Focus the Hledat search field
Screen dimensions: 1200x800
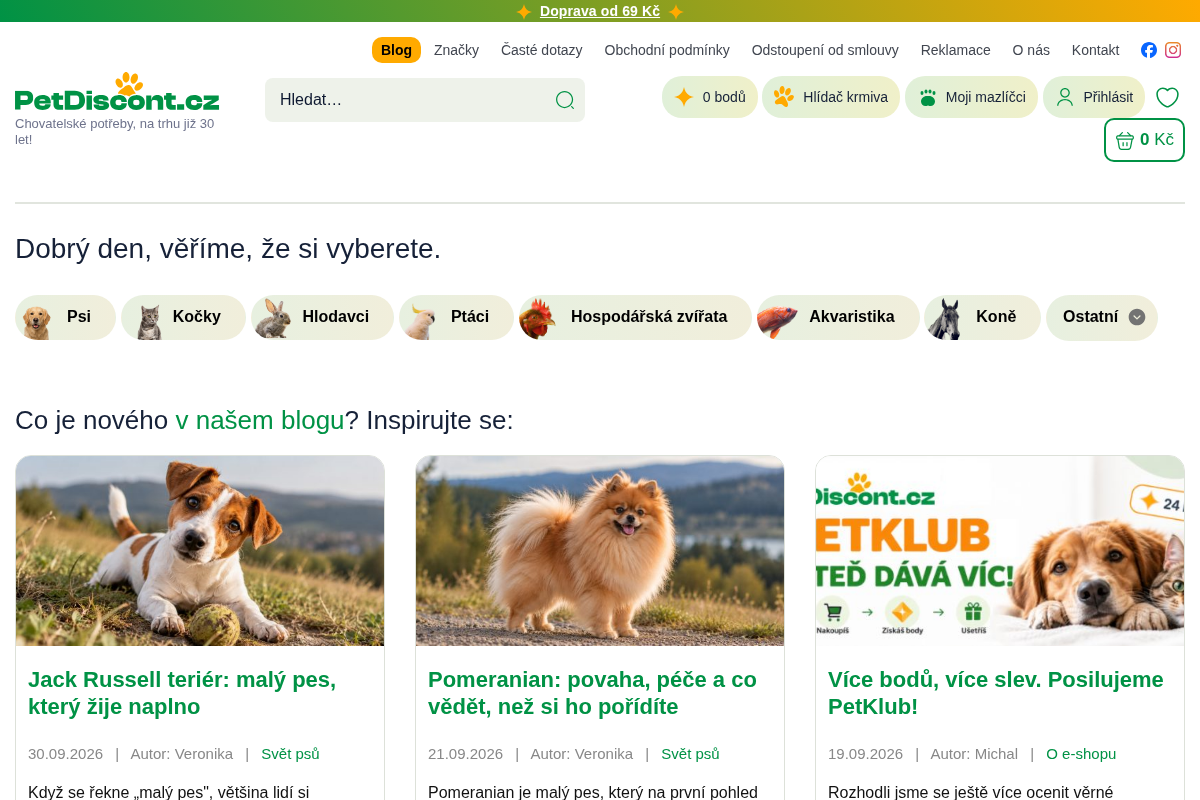pyautogui.click(x=425, y=100)
